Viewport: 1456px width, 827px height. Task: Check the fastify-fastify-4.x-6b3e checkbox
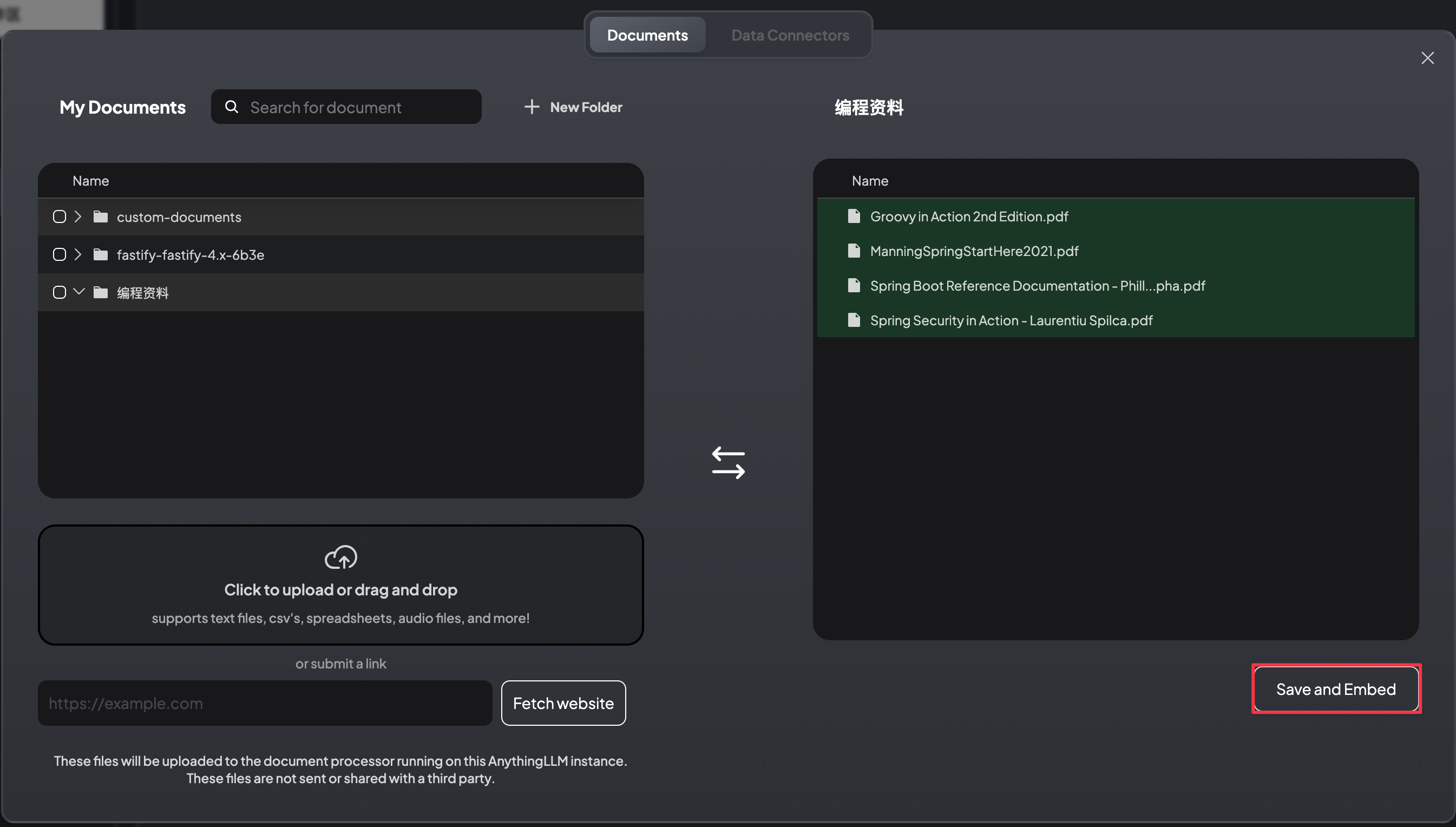click(x=59, y=254)
